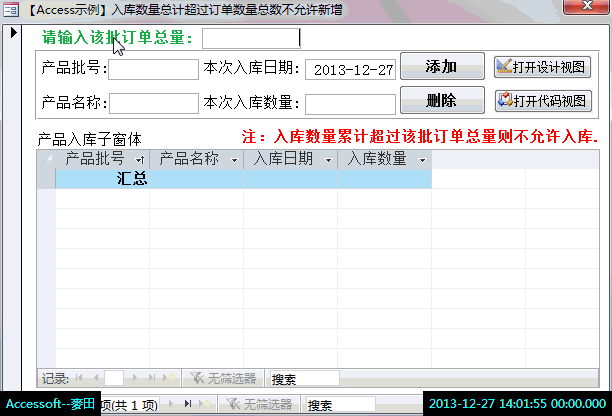Go to previous record in subform navigator

point(96,377)
